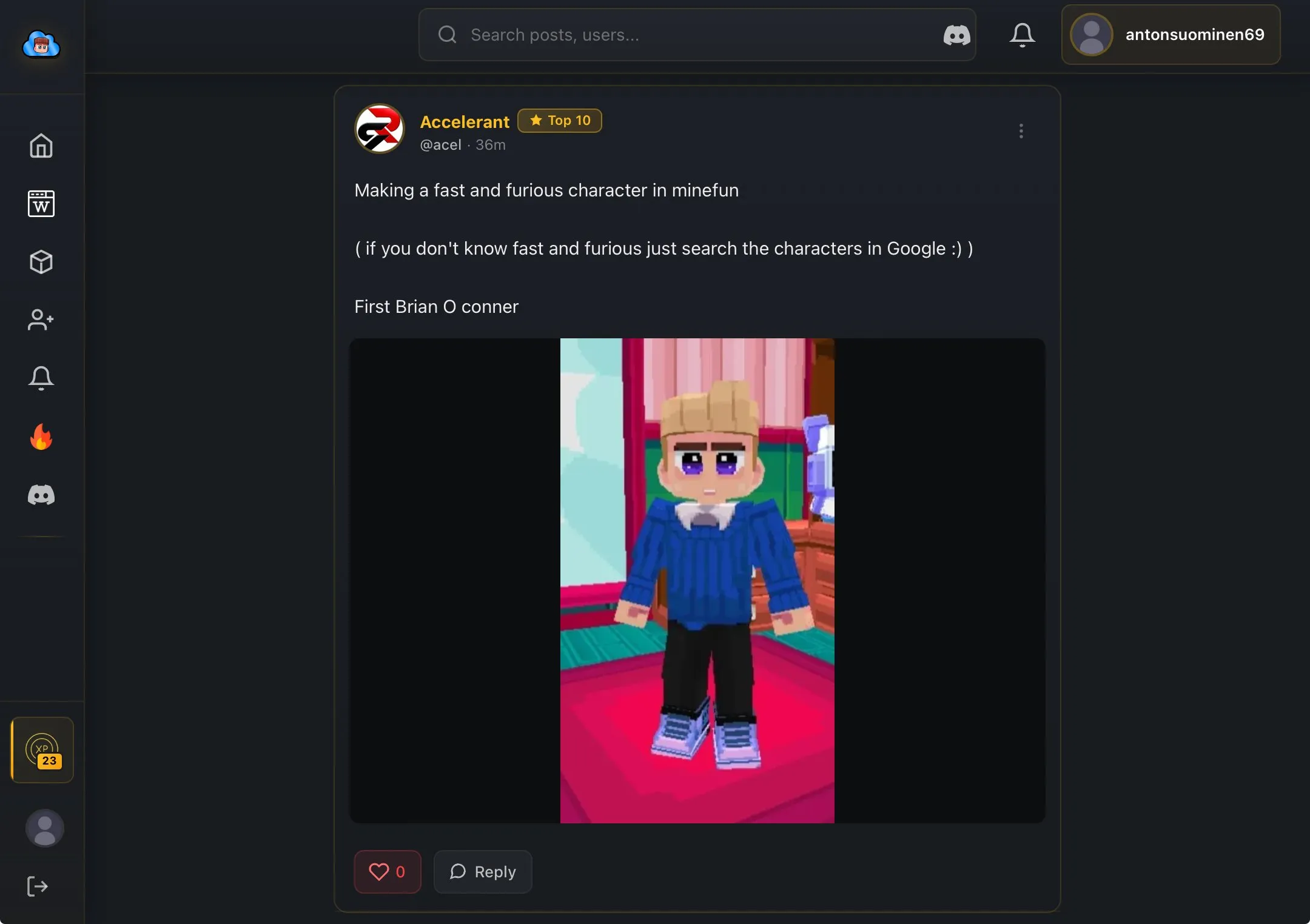1310x924 pixels.
Task: Open Accelerant's profile avatar
Action: [x=380, y=129]
